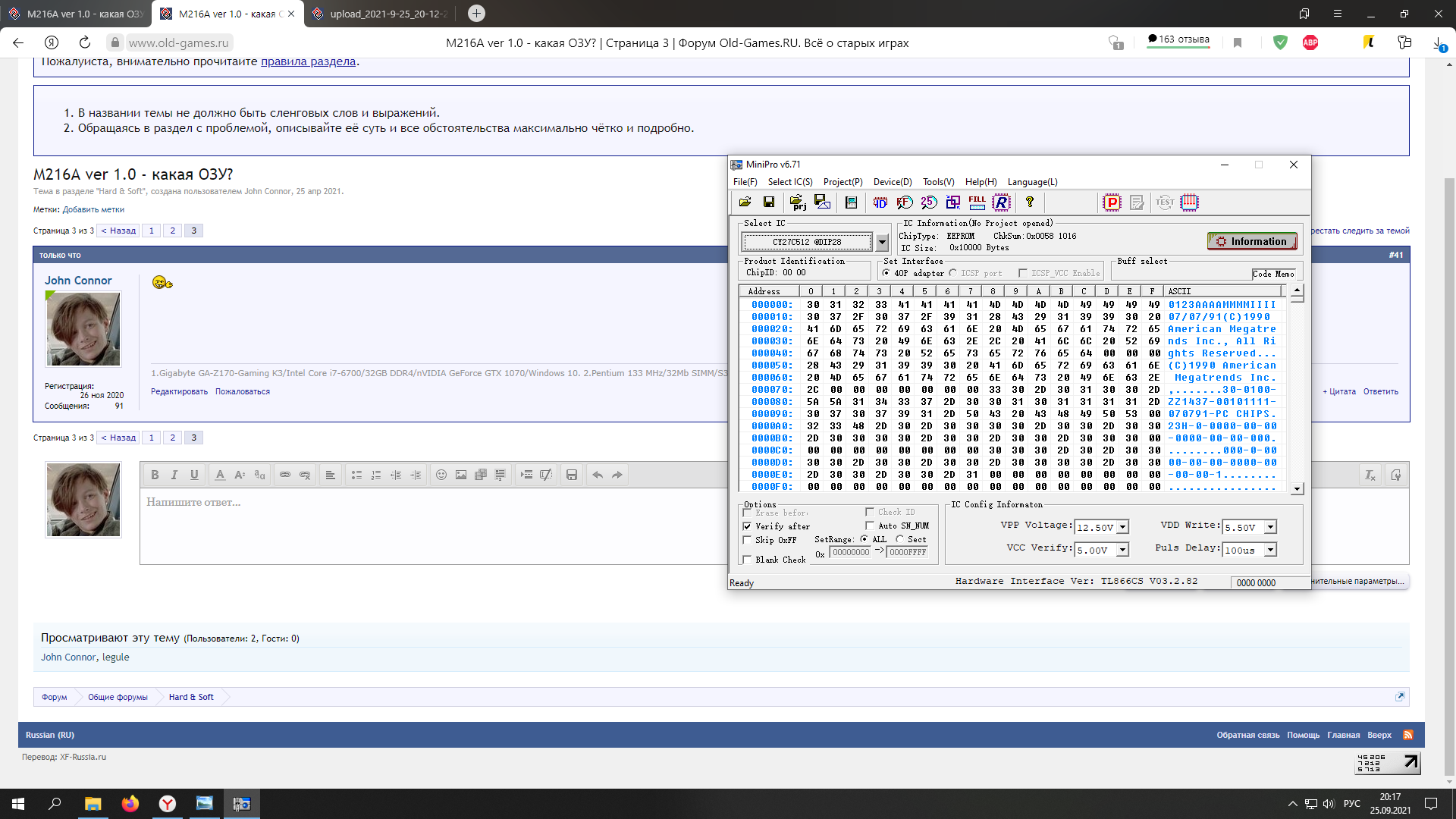1456x819 pixels.
Task: Toggle the Verify after checkbox
Action: click(747, 526)
